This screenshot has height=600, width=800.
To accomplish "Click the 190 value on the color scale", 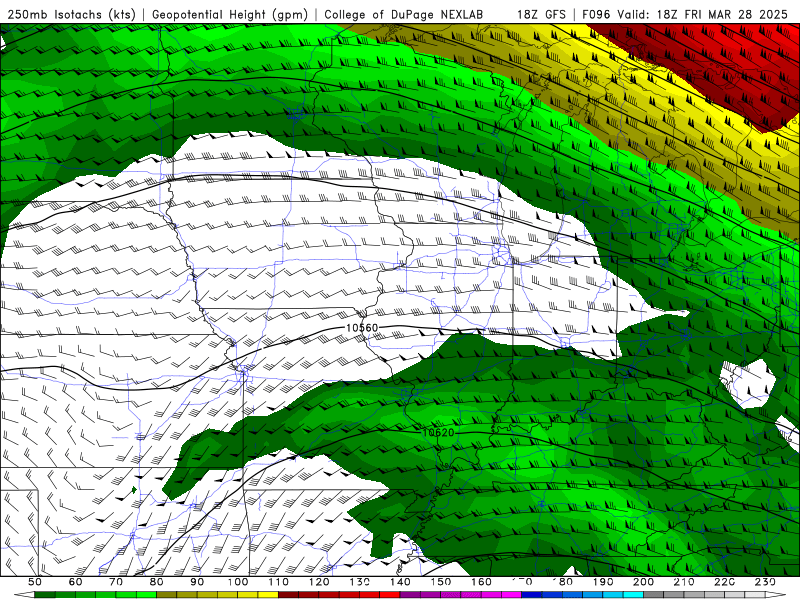I will 603,582.
